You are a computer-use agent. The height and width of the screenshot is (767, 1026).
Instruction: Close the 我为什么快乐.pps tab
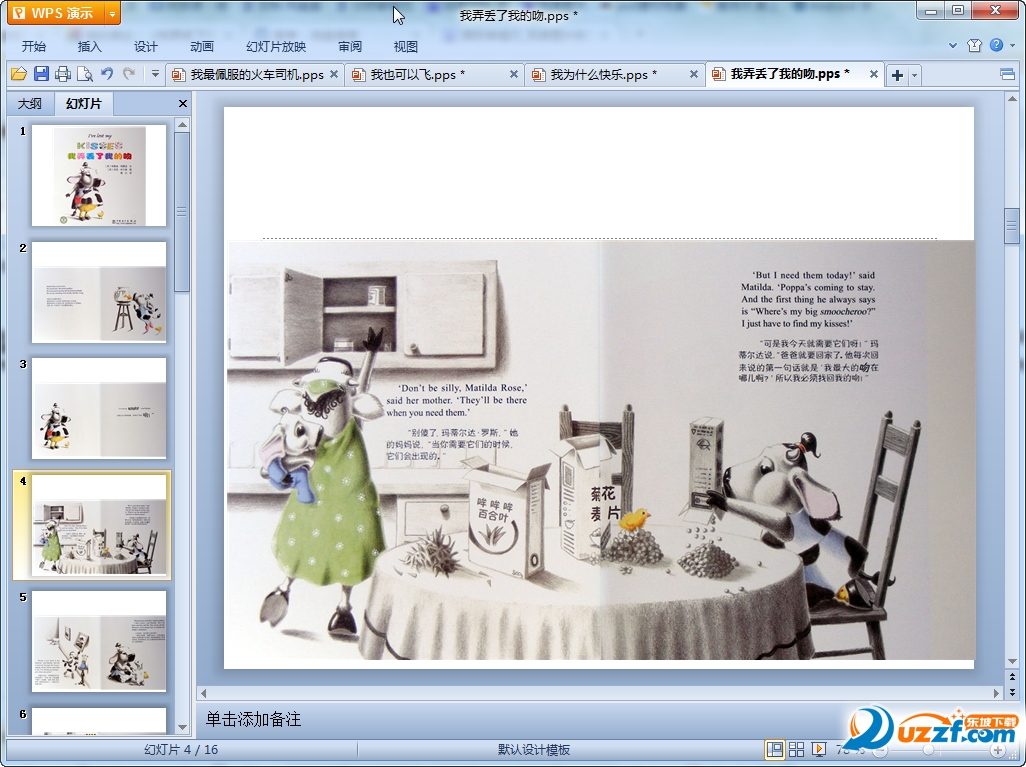tap(694, 75)
